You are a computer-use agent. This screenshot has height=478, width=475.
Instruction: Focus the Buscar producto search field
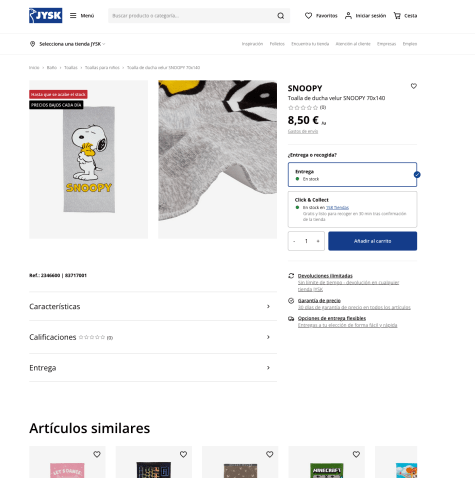tap(192, 16)
